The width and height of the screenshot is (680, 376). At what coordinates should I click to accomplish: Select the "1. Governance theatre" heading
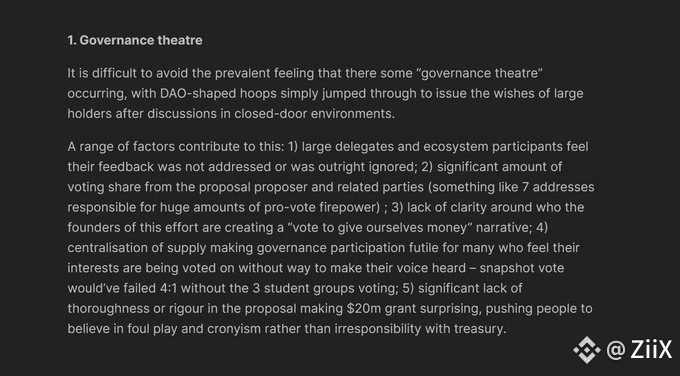135,40
